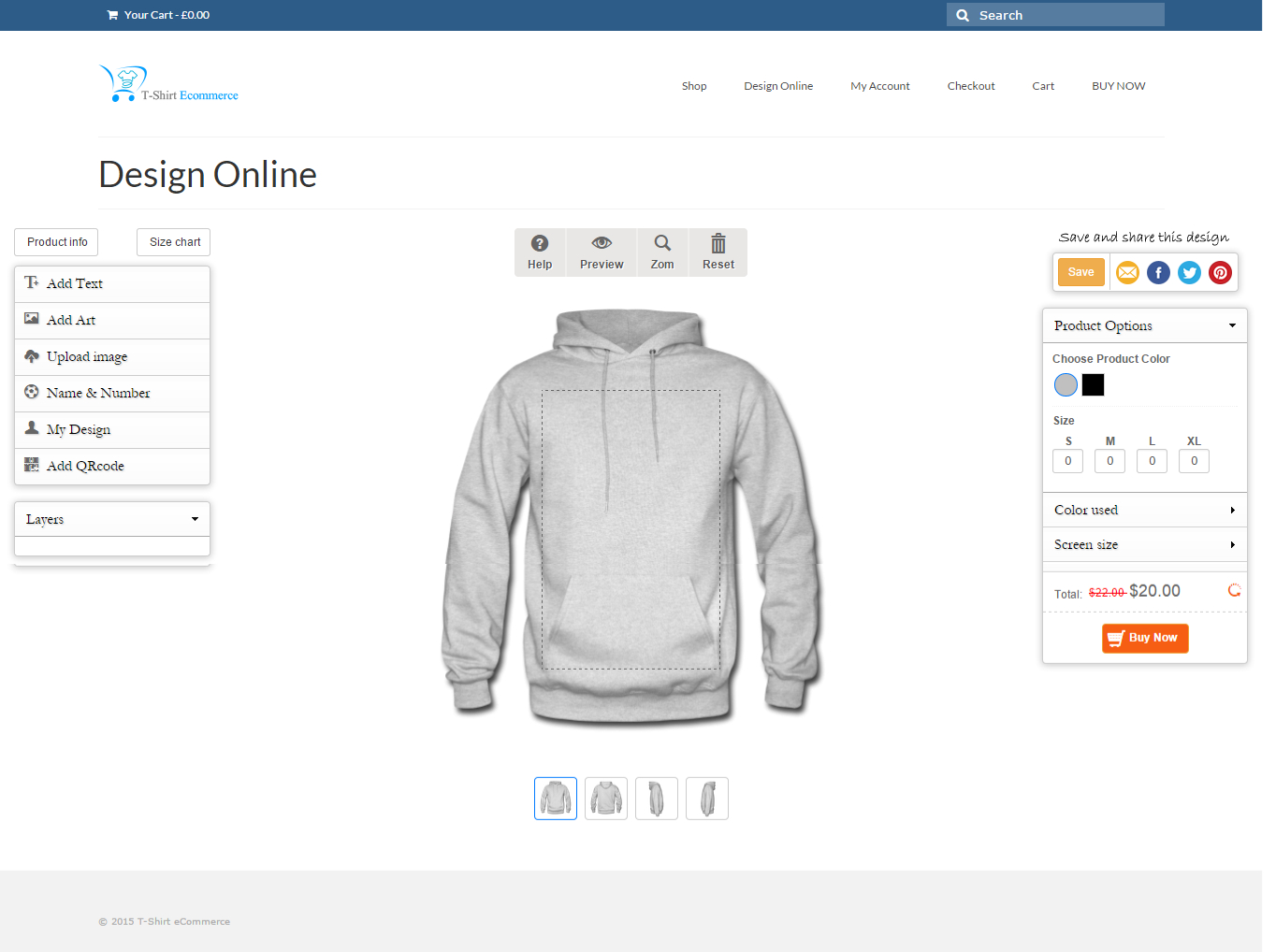Click the shopping cart icon in top bar
The height and width of the screenshot is (952, 1276).
[x=112, y=15]
